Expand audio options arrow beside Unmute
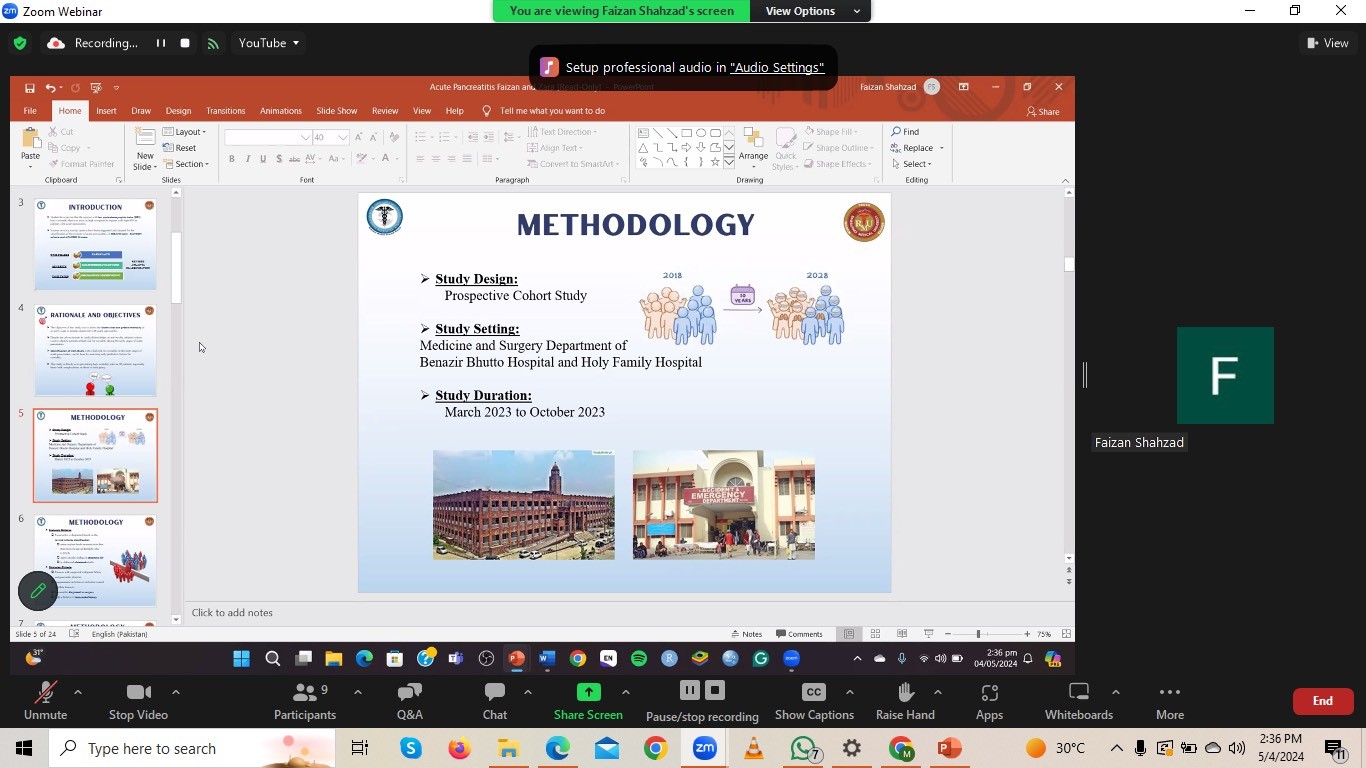Image resolution: width=1366 pixels, height=768 pixels. pyautogui.click(x=78, y=692)
